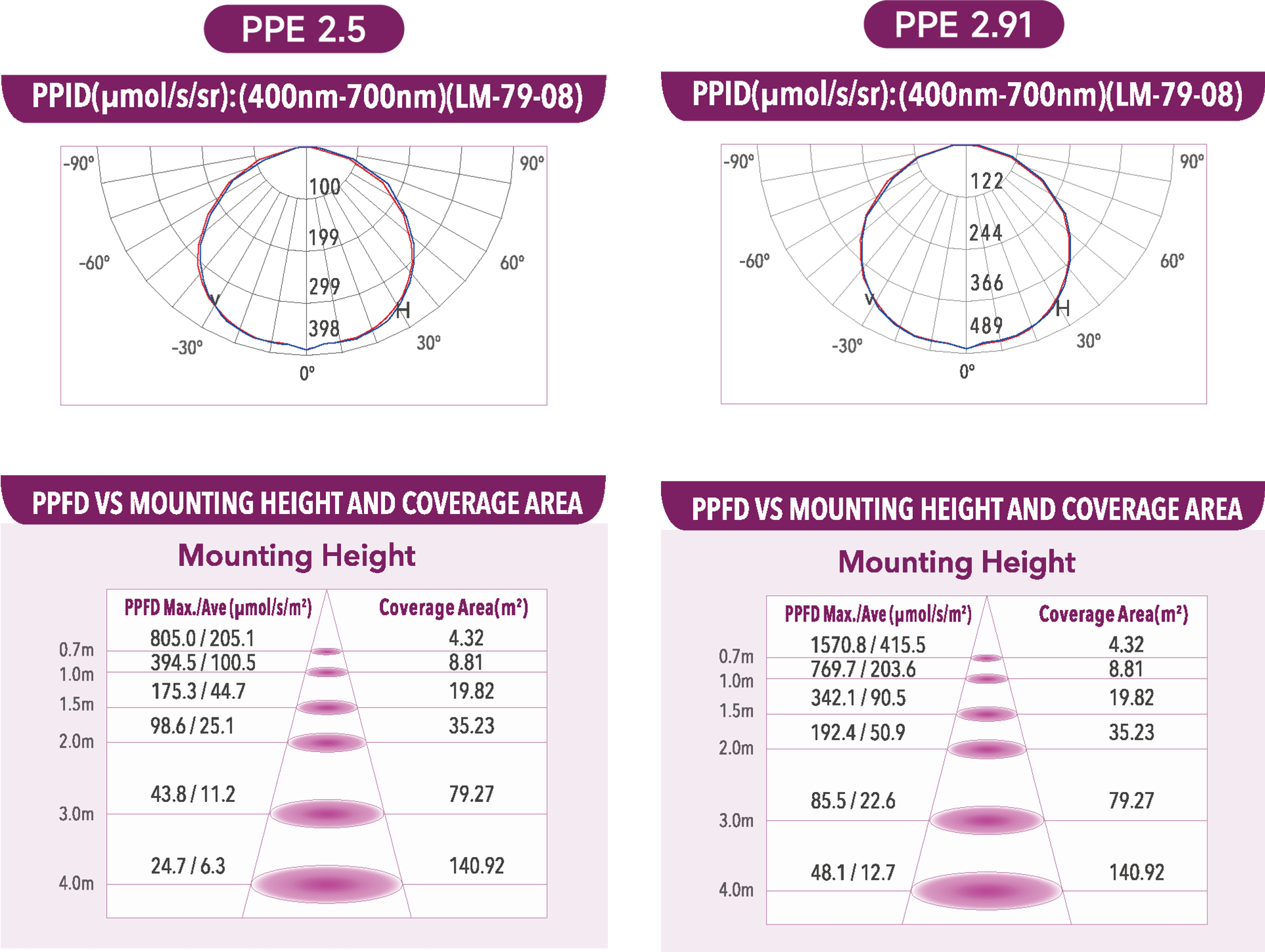Click the H marker on the PPE 2.91 polar curve

tap(1062, 307)
